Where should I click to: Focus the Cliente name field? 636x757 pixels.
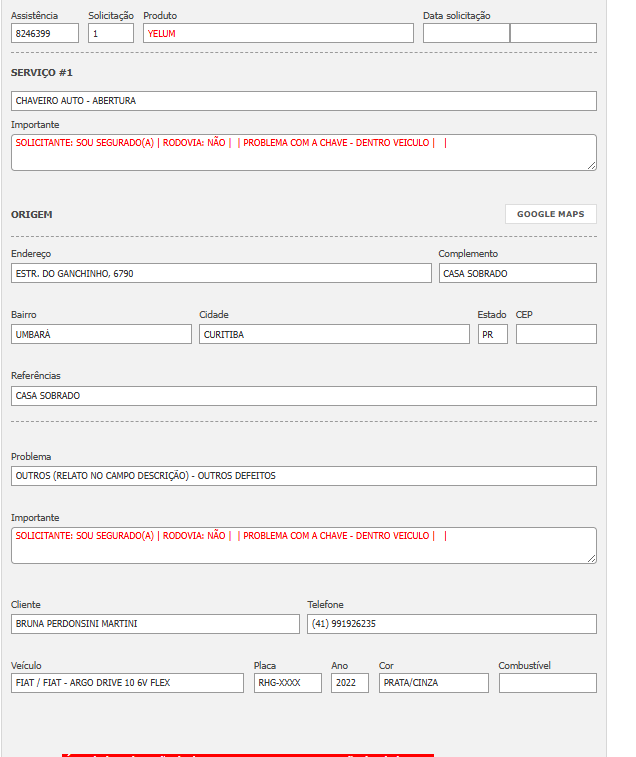tap(155, 624)
